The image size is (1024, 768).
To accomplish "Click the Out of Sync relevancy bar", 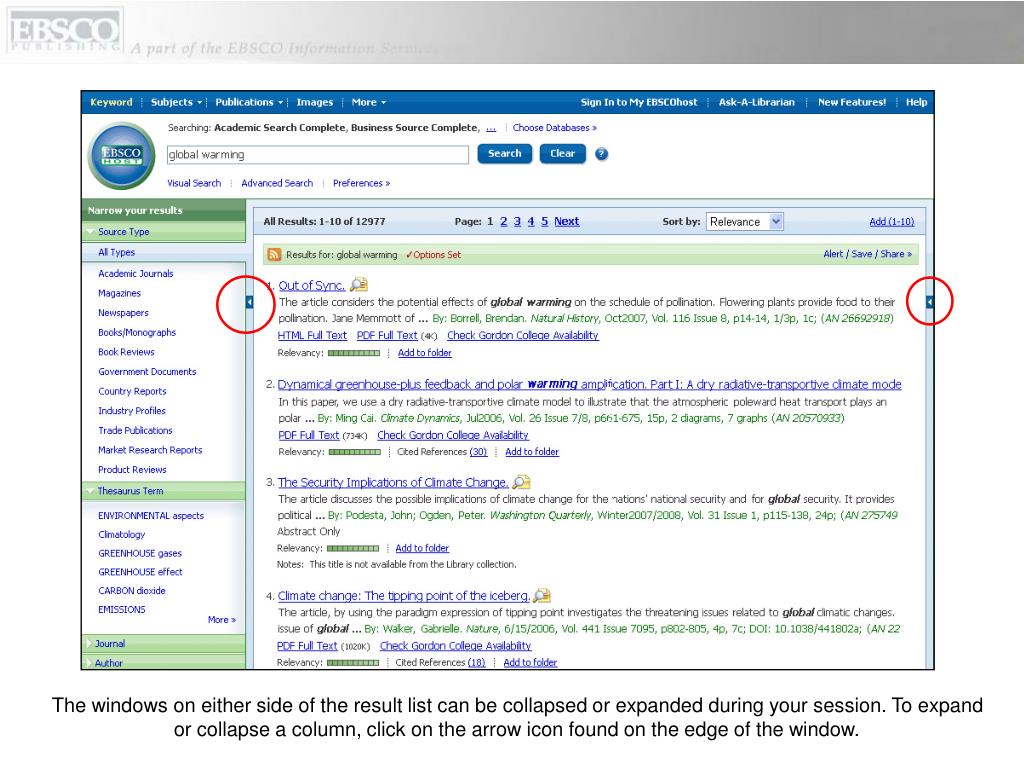I will (353, 353).
